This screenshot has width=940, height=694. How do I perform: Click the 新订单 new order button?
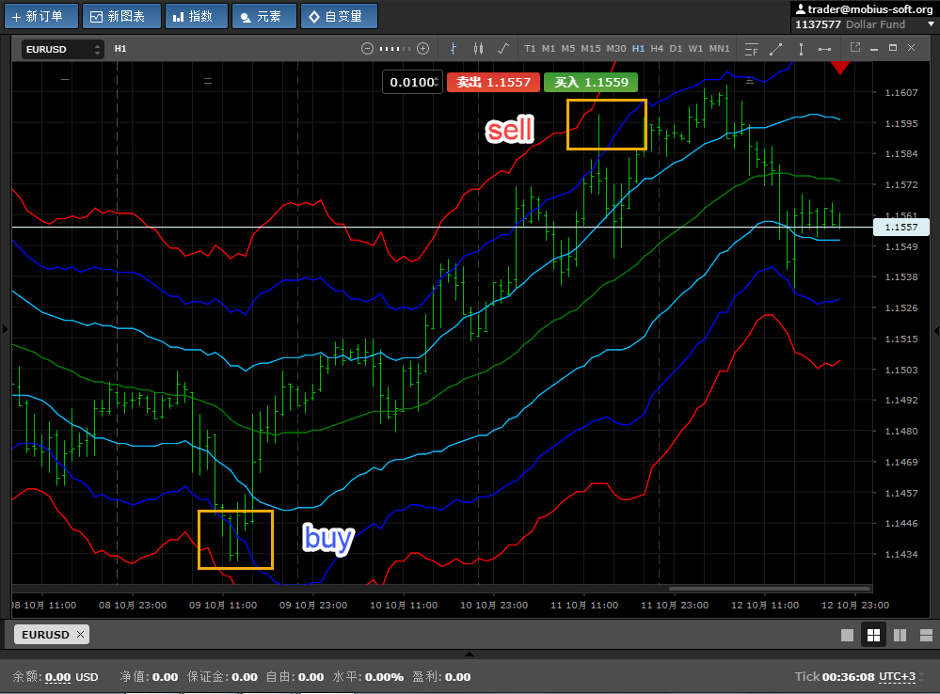pyautogui.click(x=41, y=16)
